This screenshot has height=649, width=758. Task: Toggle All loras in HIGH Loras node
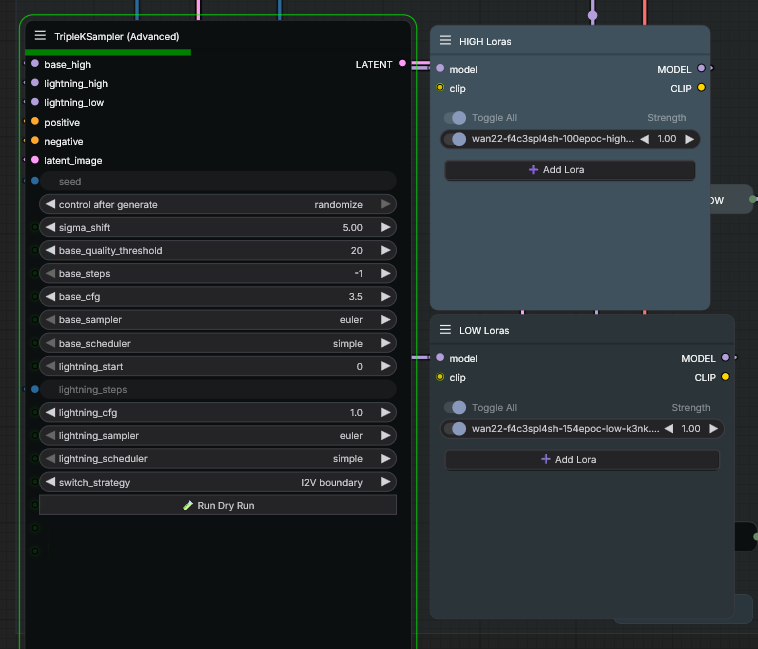[x=456, y=118]
